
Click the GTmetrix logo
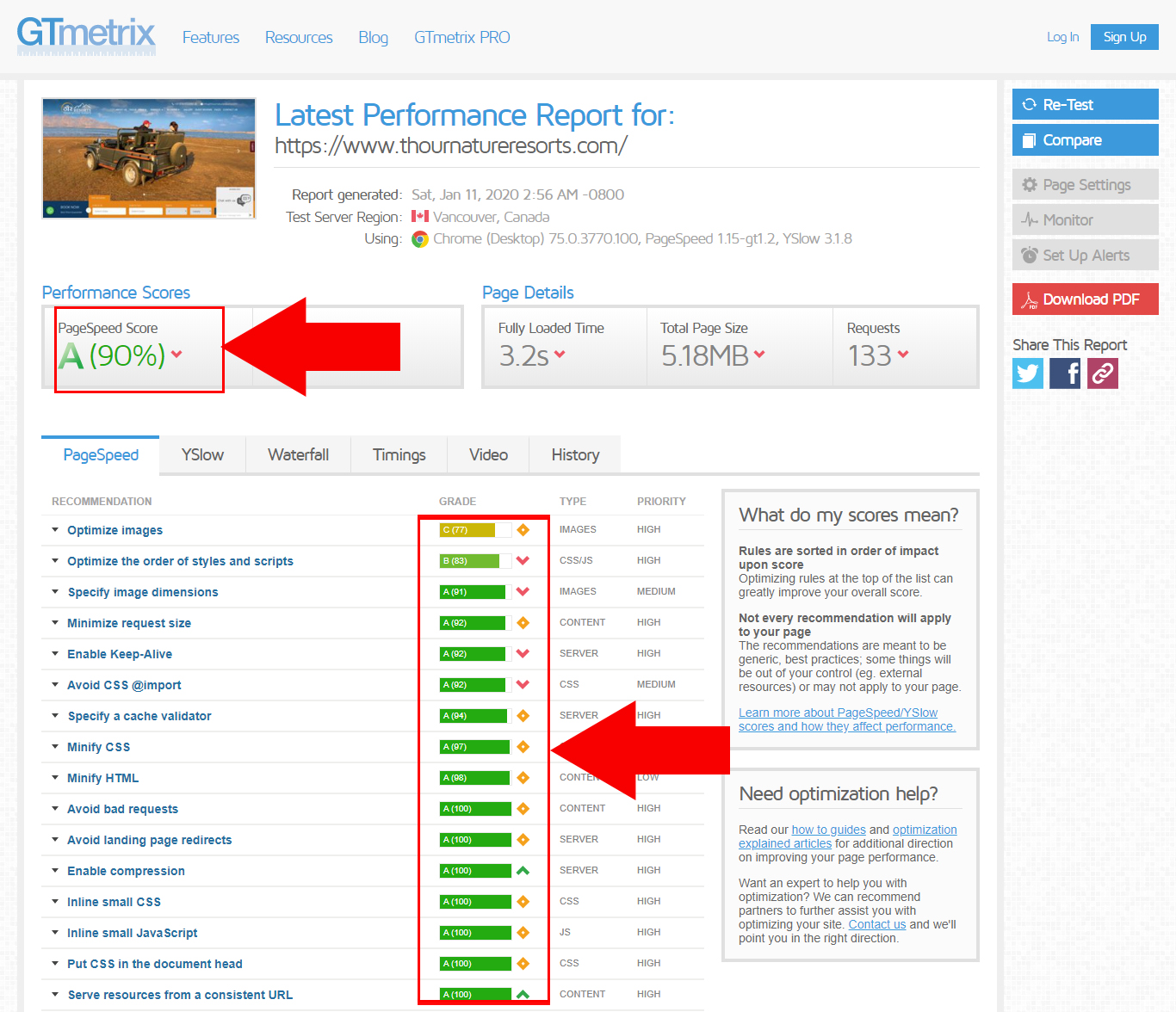(x=86, y=36)
